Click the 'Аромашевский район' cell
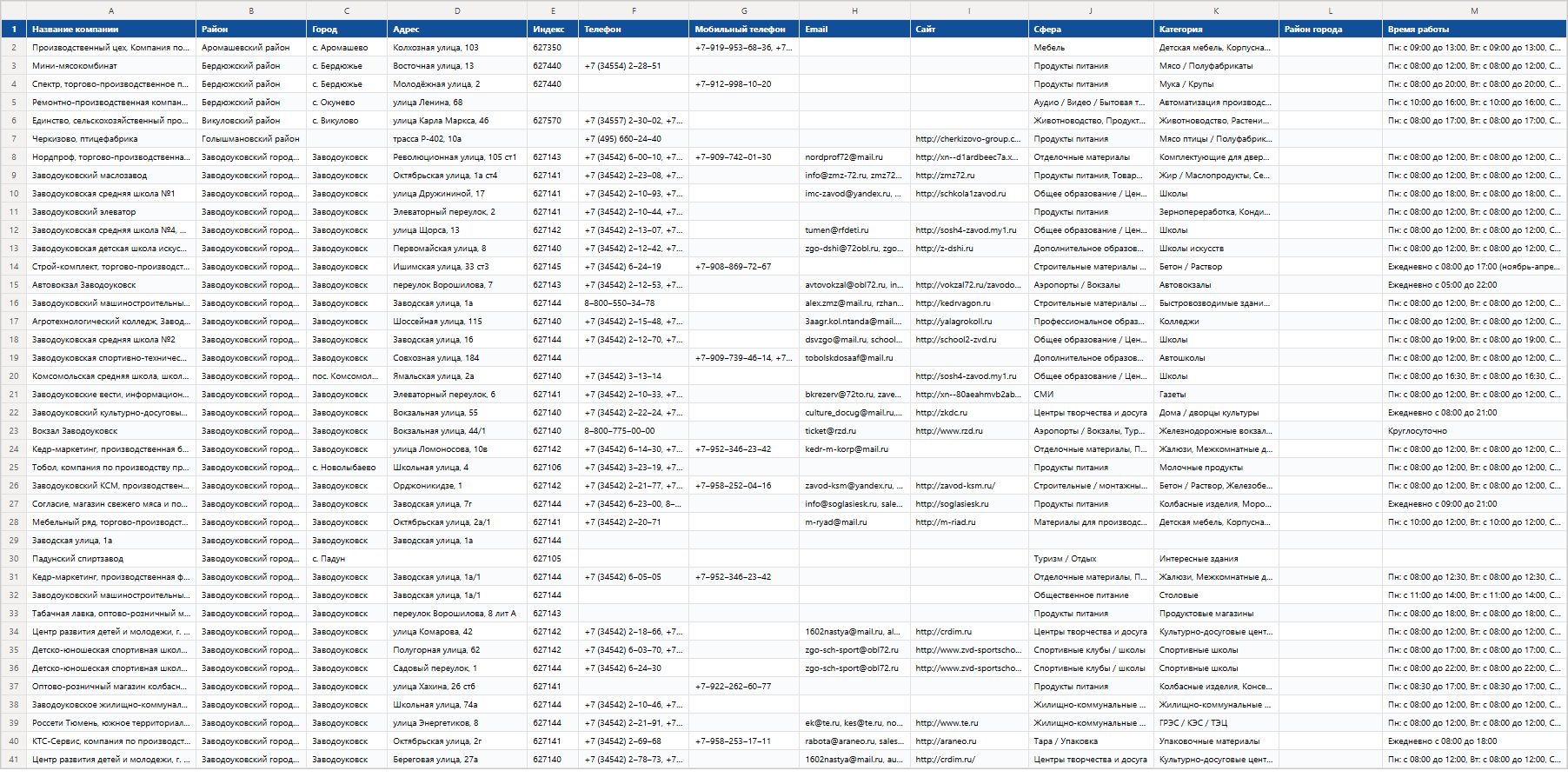1568x784 pixels. coord(251,48)
